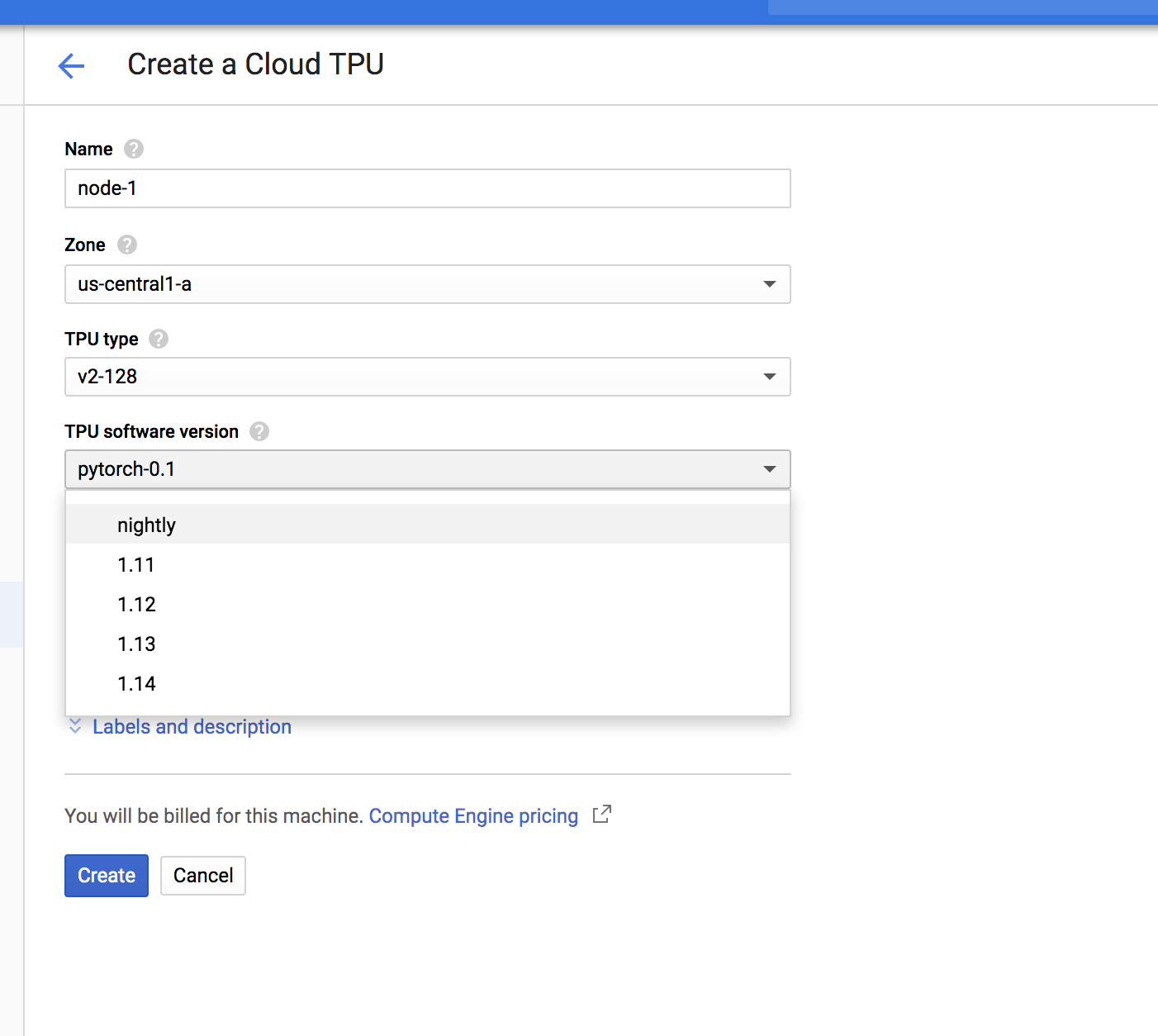Open the TPU software version help icon
Screen dimensions: 1158x1036
click(259, 431)
